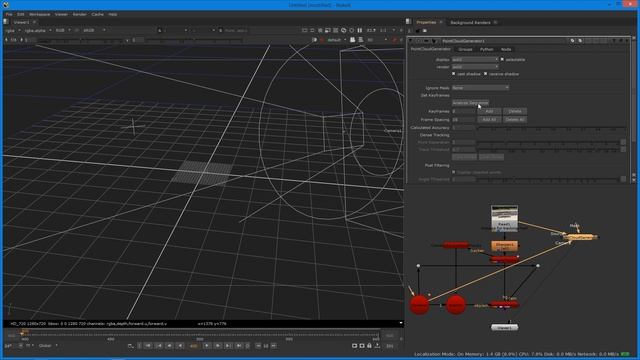
Task: Click the Delete keyframe button
Action: tap(515, 111)
